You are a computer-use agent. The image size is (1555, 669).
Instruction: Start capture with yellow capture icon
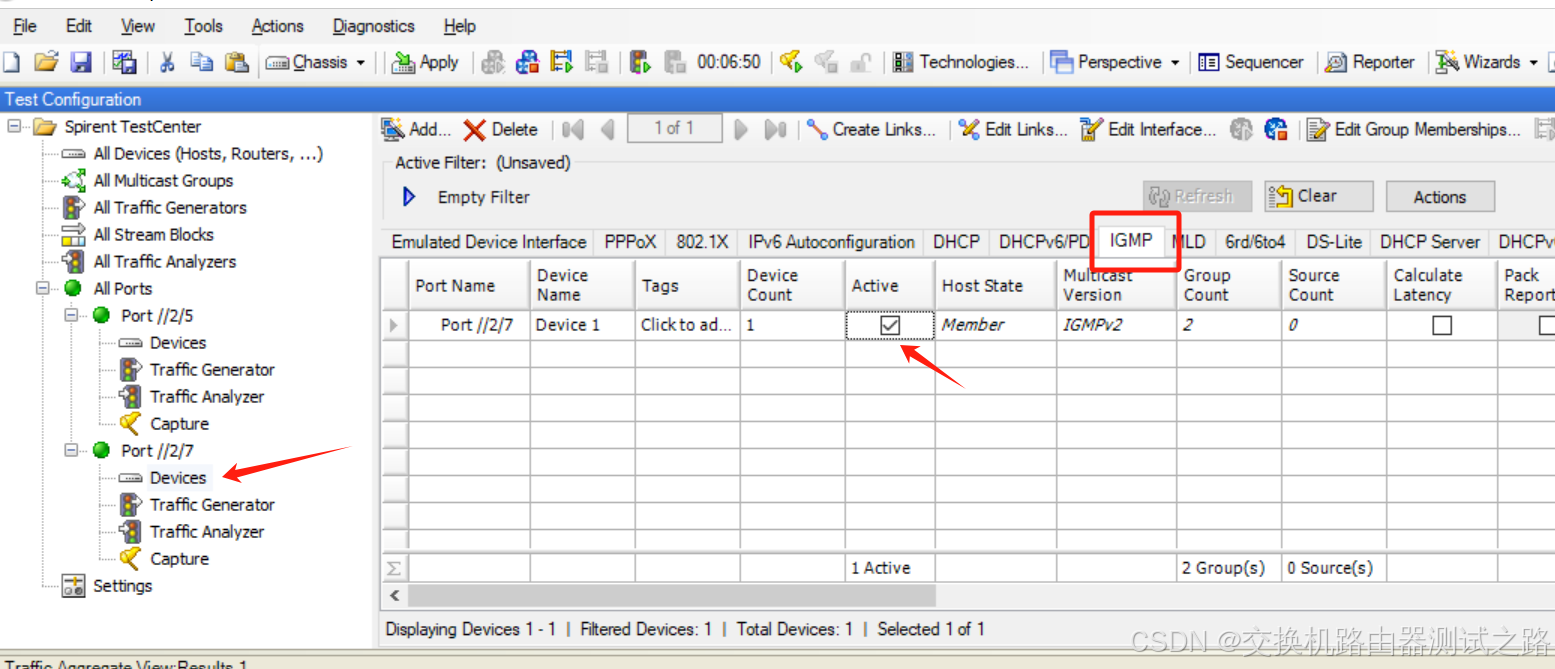[791, 62]
